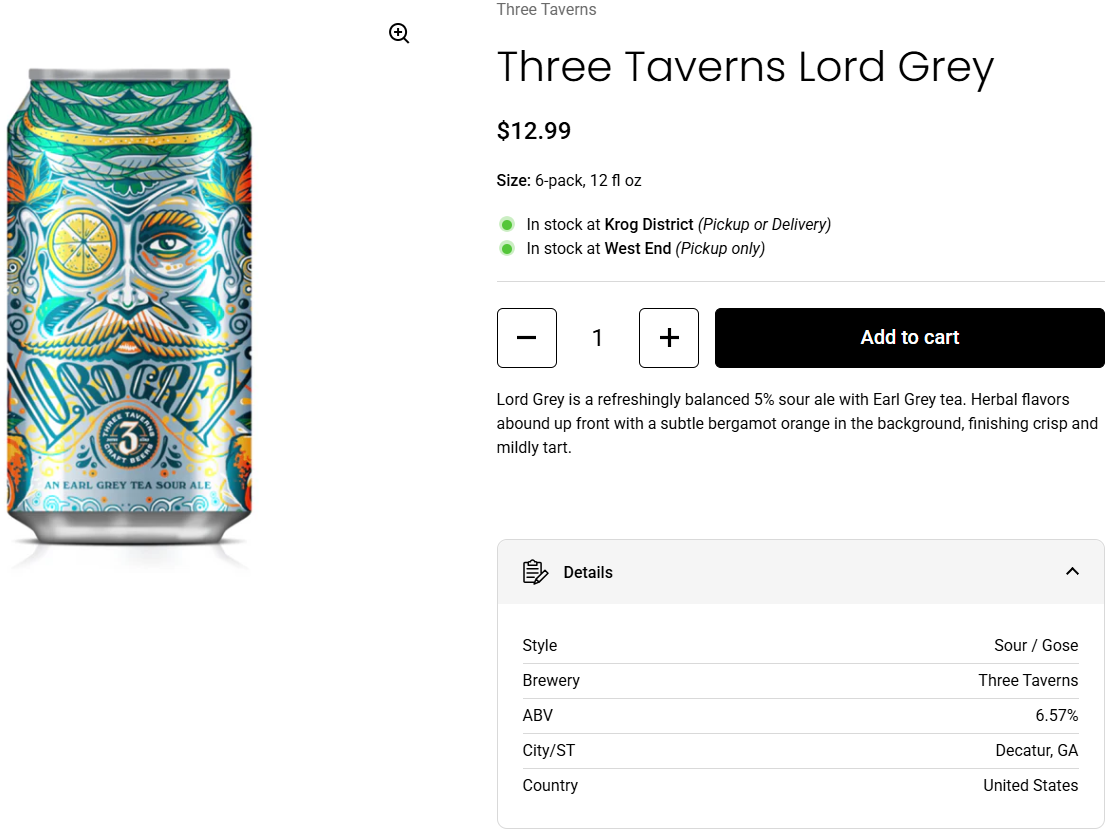Viewport: 1112px width, 836px height.
Task: Click the Three Taverns Lord Grey title
Action: tap(745, 67)
